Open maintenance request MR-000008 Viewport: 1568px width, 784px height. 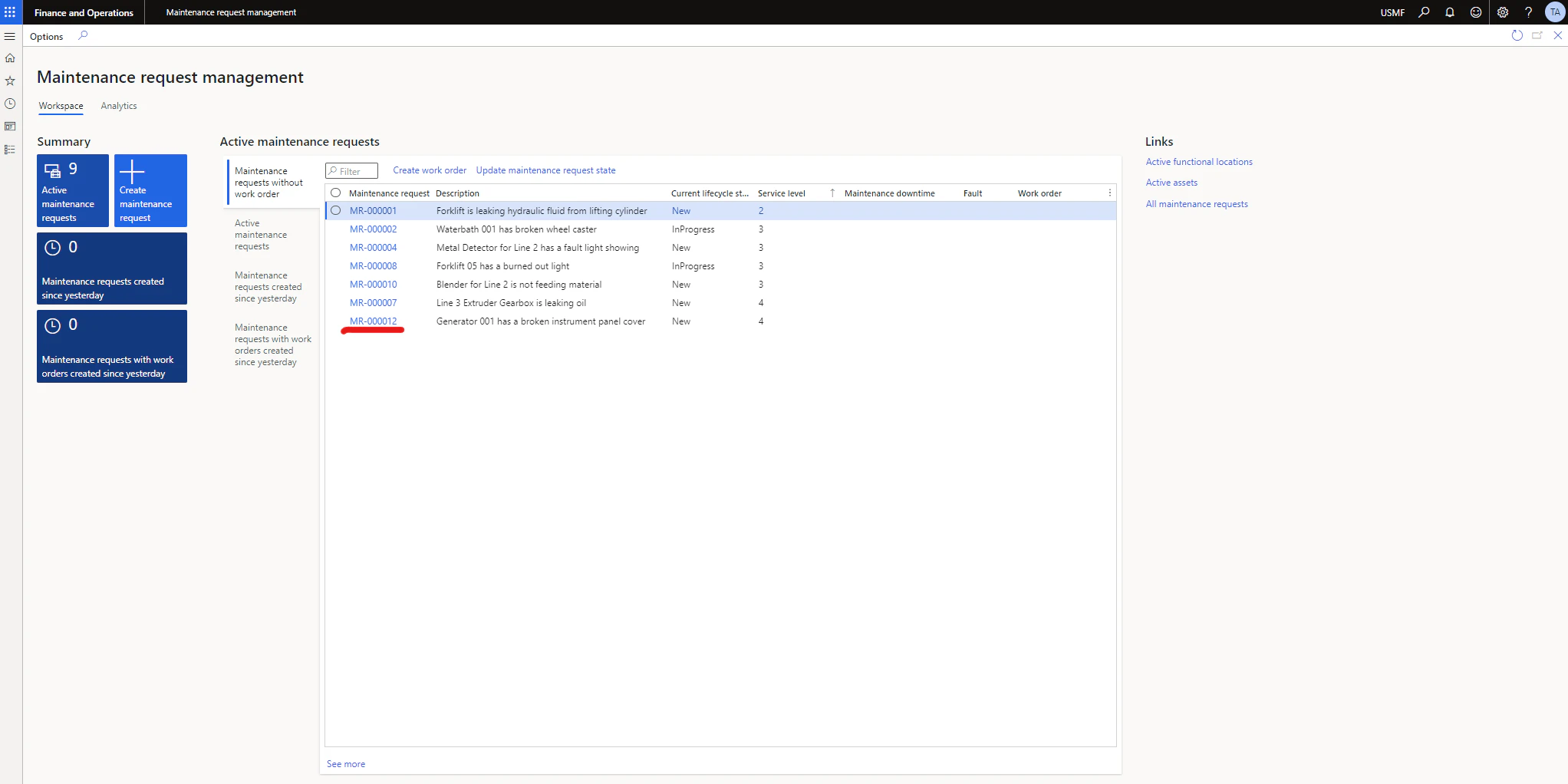click(373, 266)
